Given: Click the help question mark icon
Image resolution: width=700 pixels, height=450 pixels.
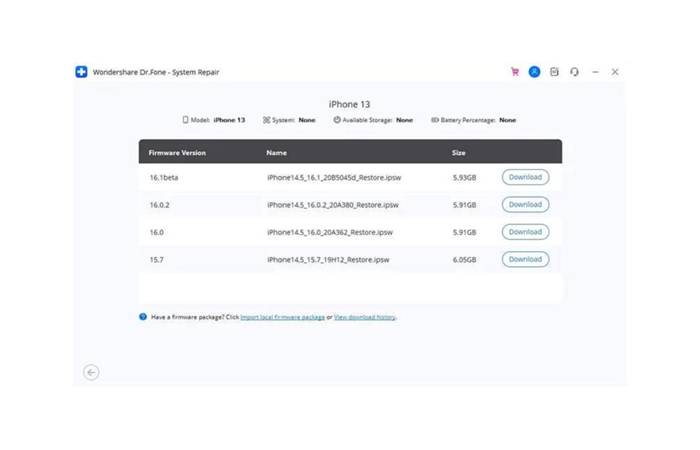Looking at the screenshot, I should (143, 317).
